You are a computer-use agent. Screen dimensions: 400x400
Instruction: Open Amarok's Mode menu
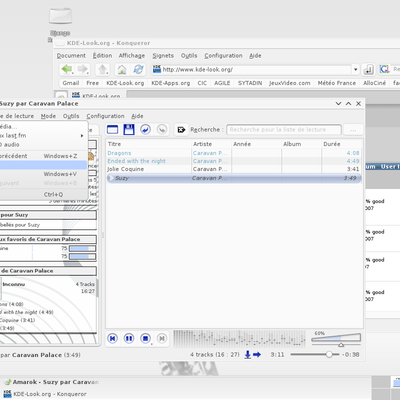[48, 116]
